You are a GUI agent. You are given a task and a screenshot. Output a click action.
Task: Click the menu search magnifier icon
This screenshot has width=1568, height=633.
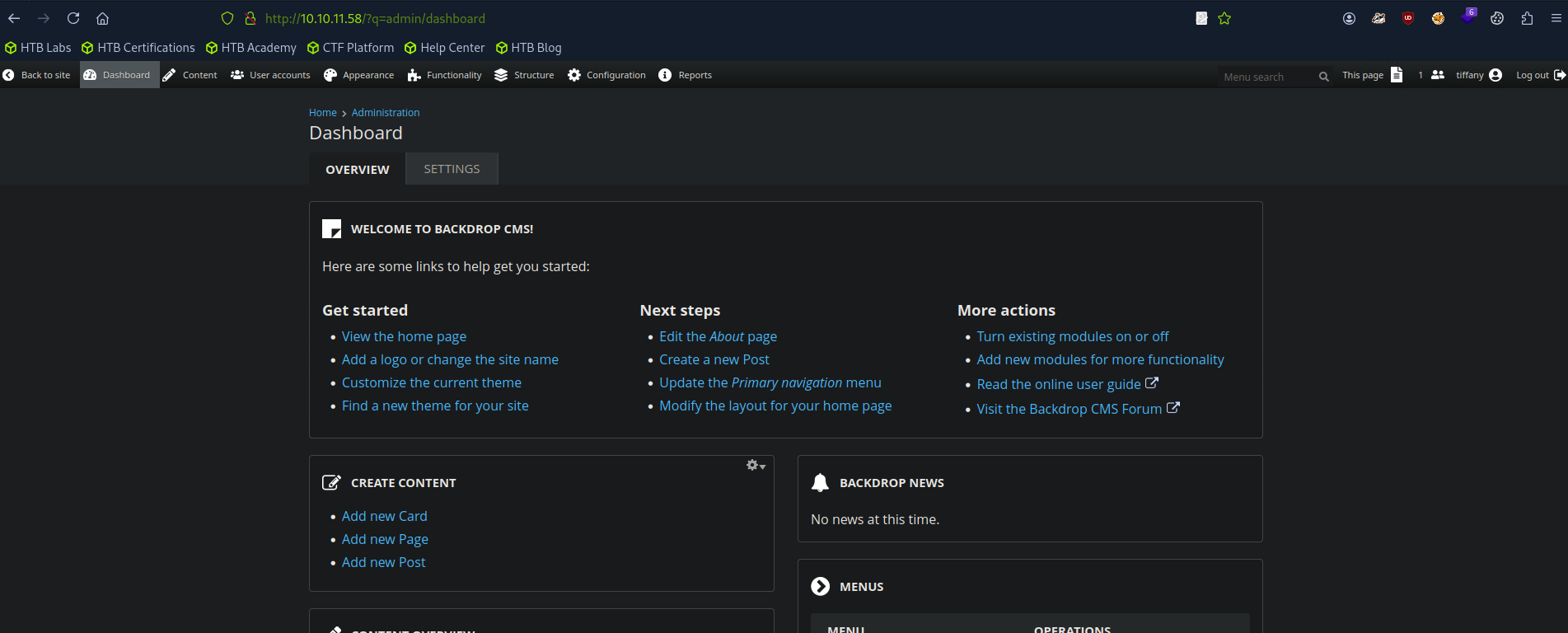point(1323,77)
